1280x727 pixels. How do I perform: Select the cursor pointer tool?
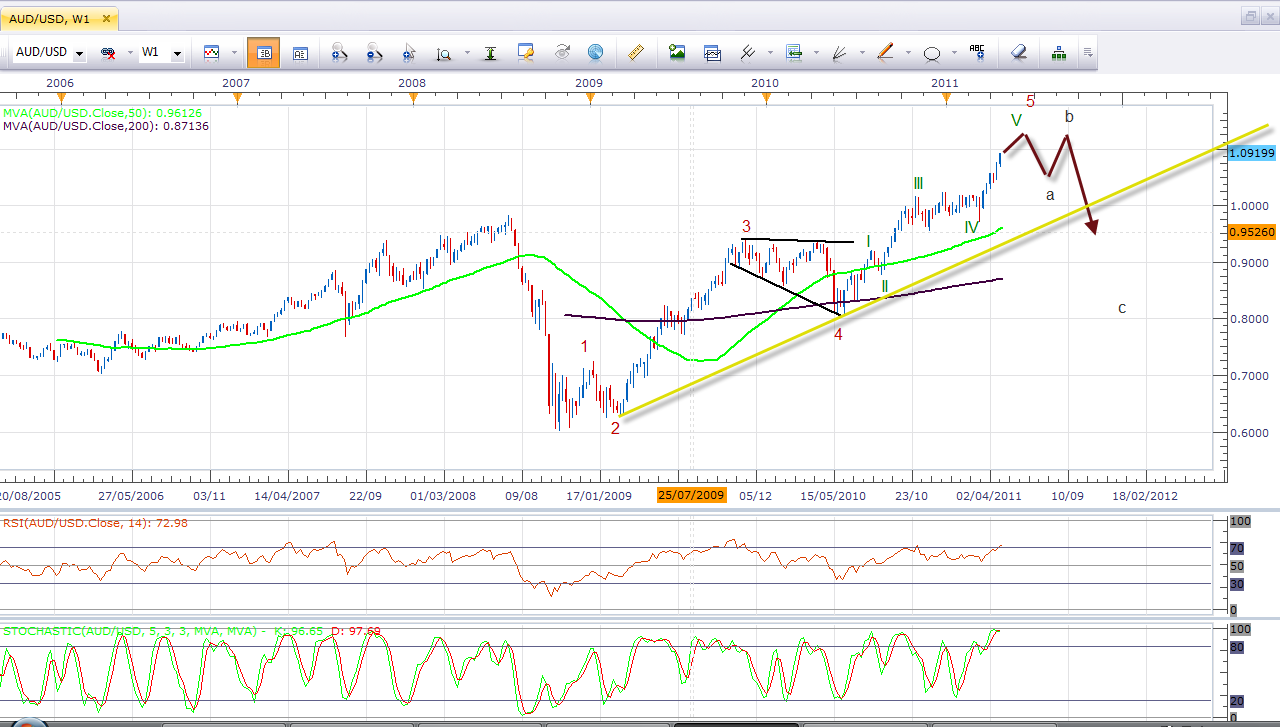(x=409, y=52)
